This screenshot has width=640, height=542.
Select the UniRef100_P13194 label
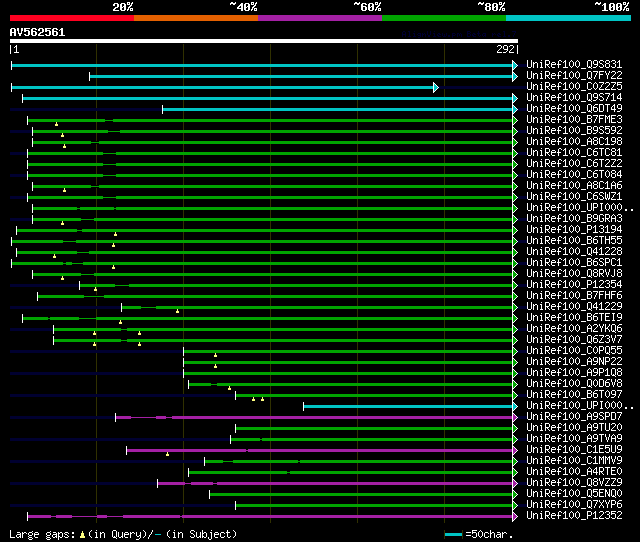(x=574, y=229)
